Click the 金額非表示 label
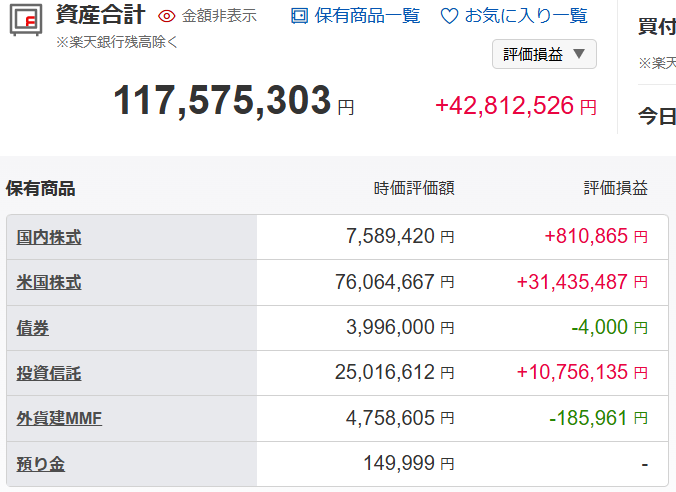Screen dimensions: 676x492 coord(219,16)
